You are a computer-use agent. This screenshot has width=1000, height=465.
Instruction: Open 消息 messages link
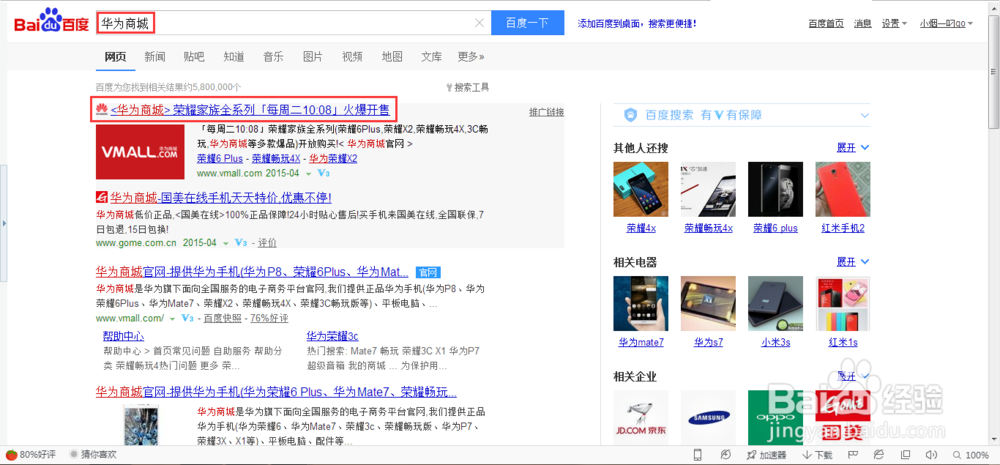863,24
